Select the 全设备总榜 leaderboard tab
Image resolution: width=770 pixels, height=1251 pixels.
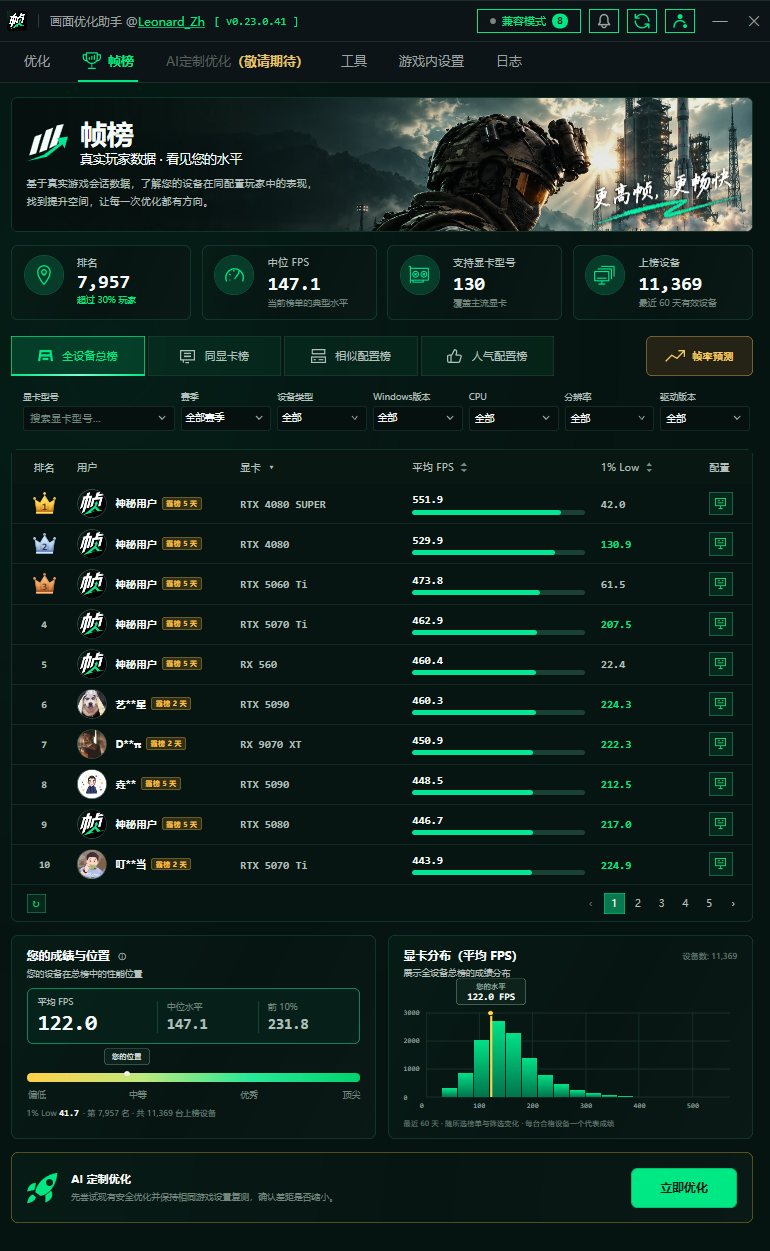coord(78,356)
